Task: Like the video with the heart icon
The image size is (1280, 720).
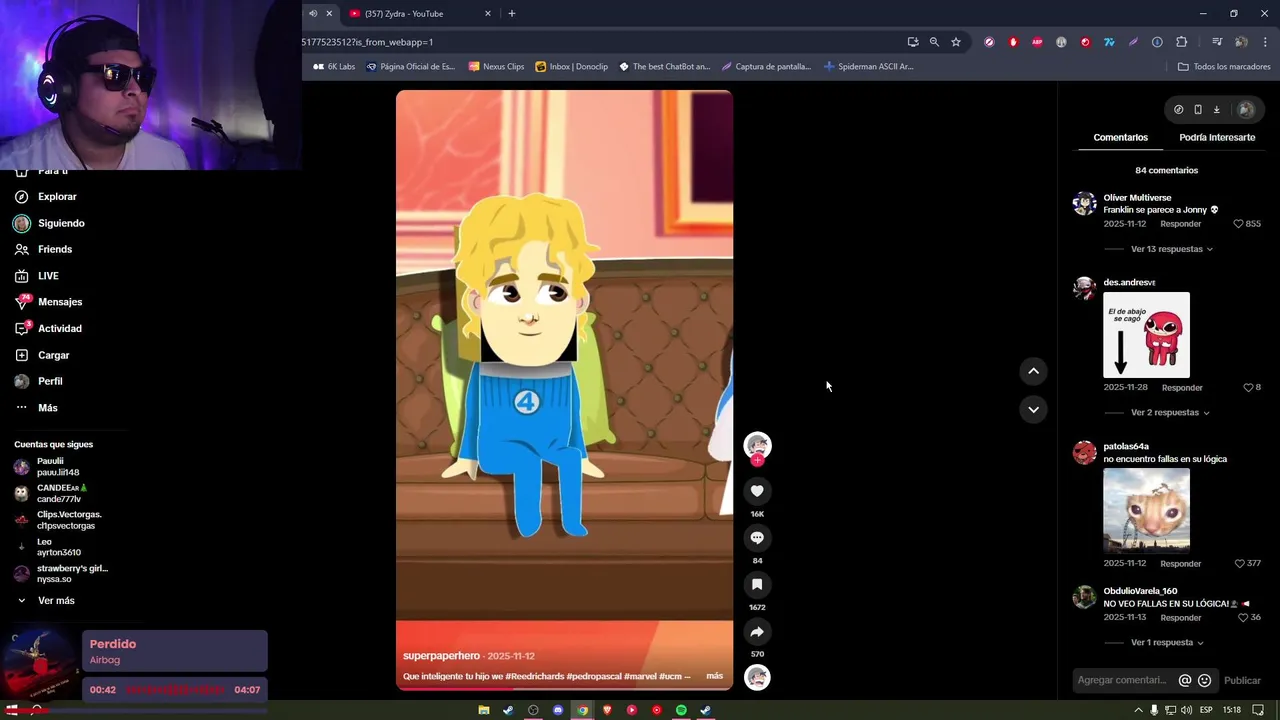Action: pyautogui.click(x=757, y=491)
